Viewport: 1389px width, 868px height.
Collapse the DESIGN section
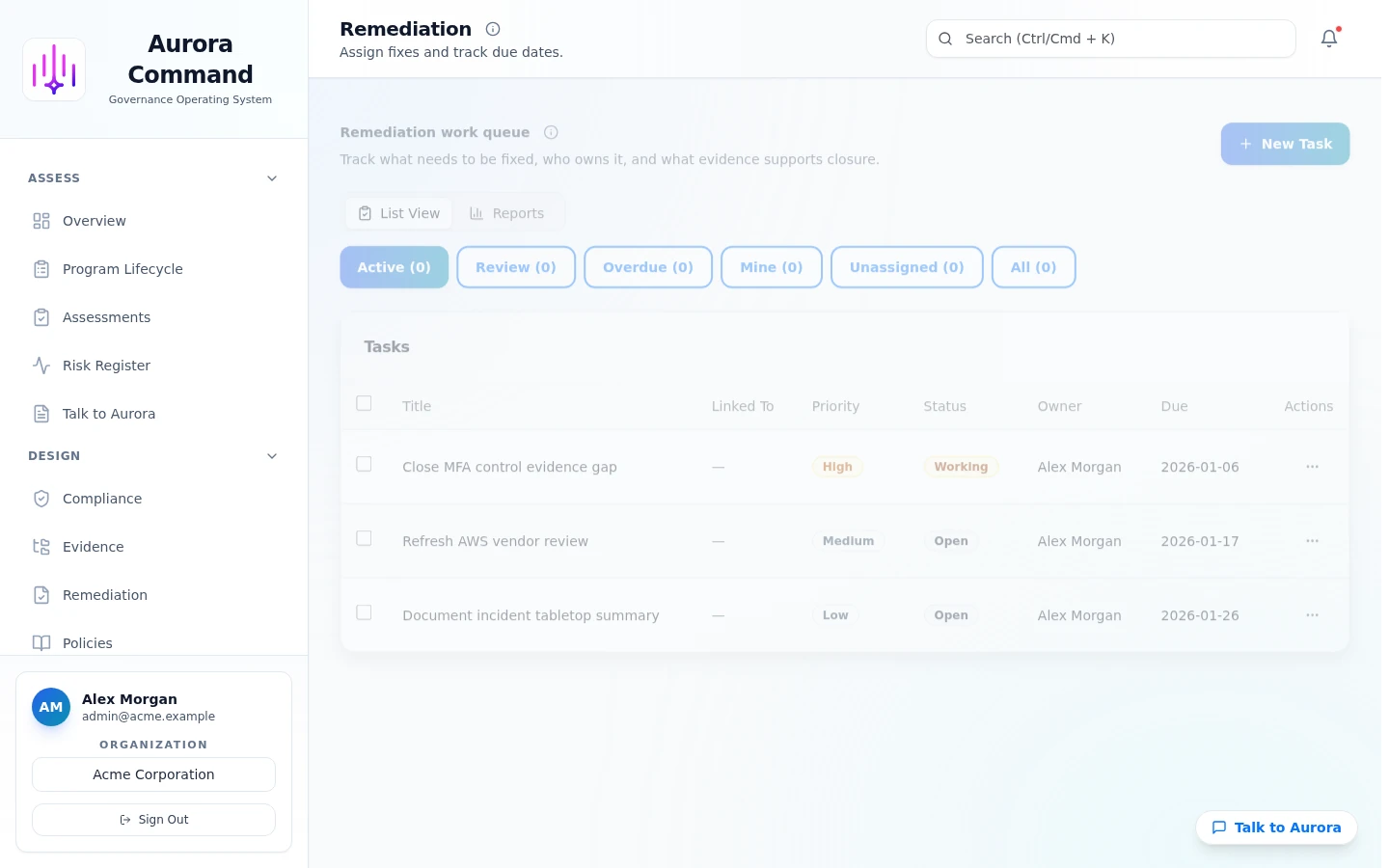272,455
